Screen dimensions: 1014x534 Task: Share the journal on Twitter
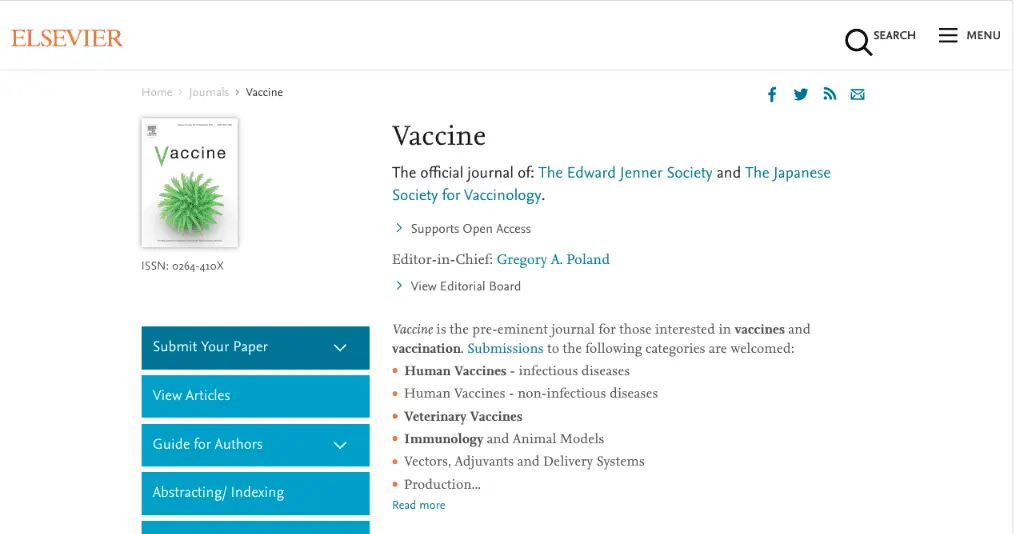[801, 94]
